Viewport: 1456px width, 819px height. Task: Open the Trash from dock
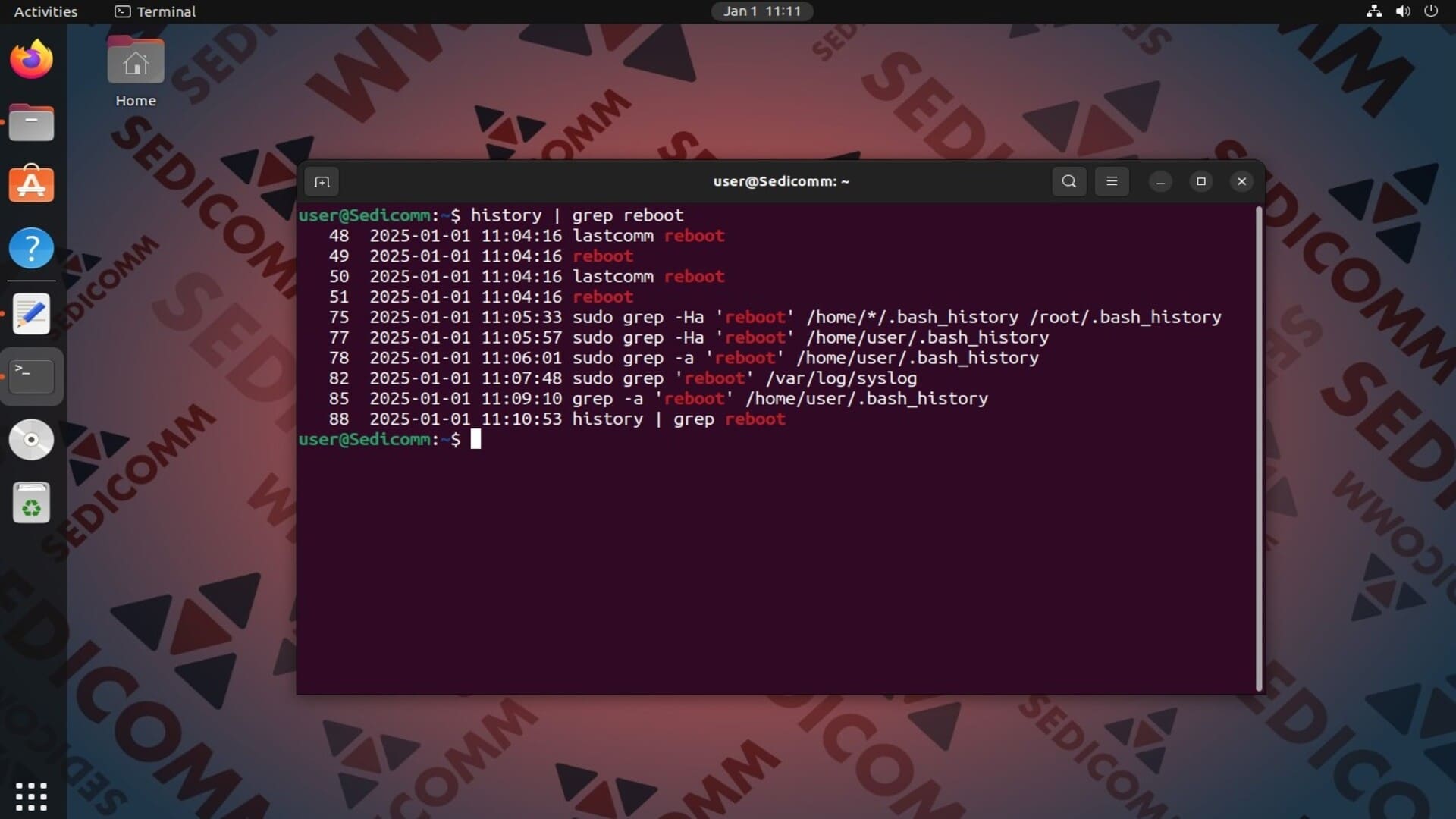[31, 503]
